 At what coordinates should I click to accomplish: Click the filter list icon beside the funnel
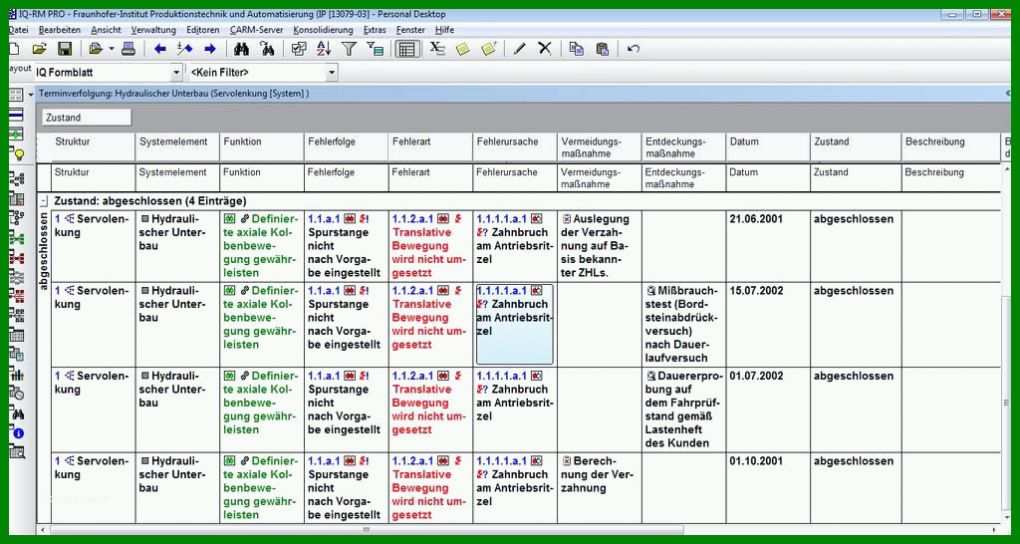[x=375, y=49]
